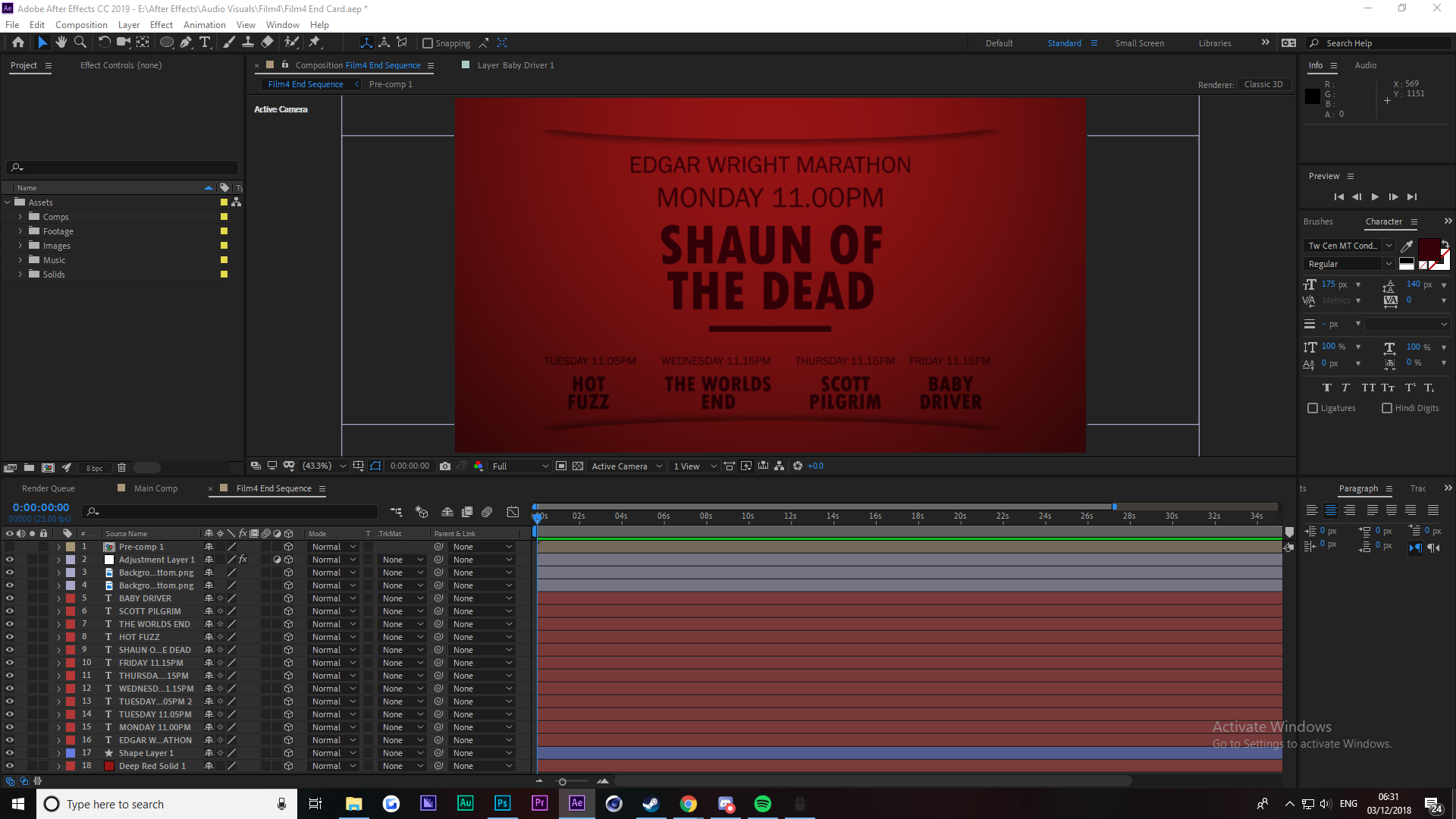Open the Full resolution dropdown
The height and width of the screenshot is (819, 1456).
520,466
